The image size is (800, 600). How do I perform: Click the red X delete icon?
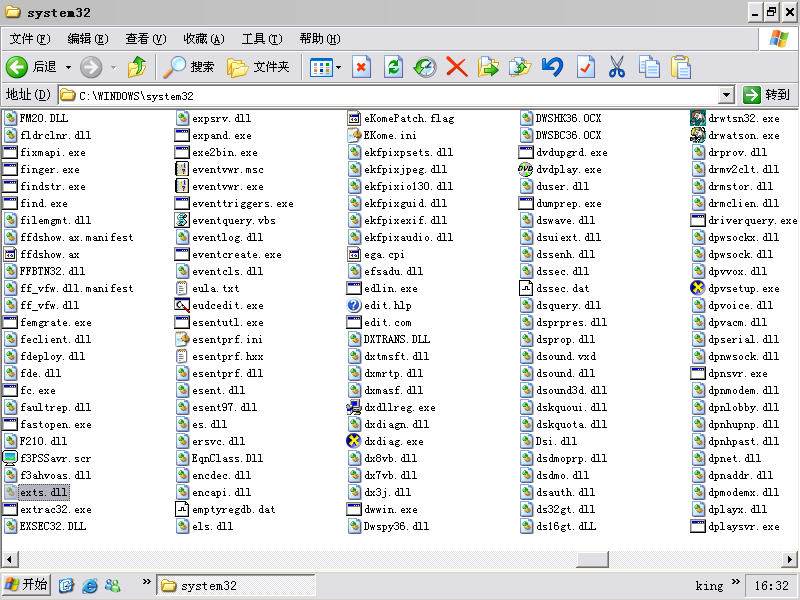(457, 67)
